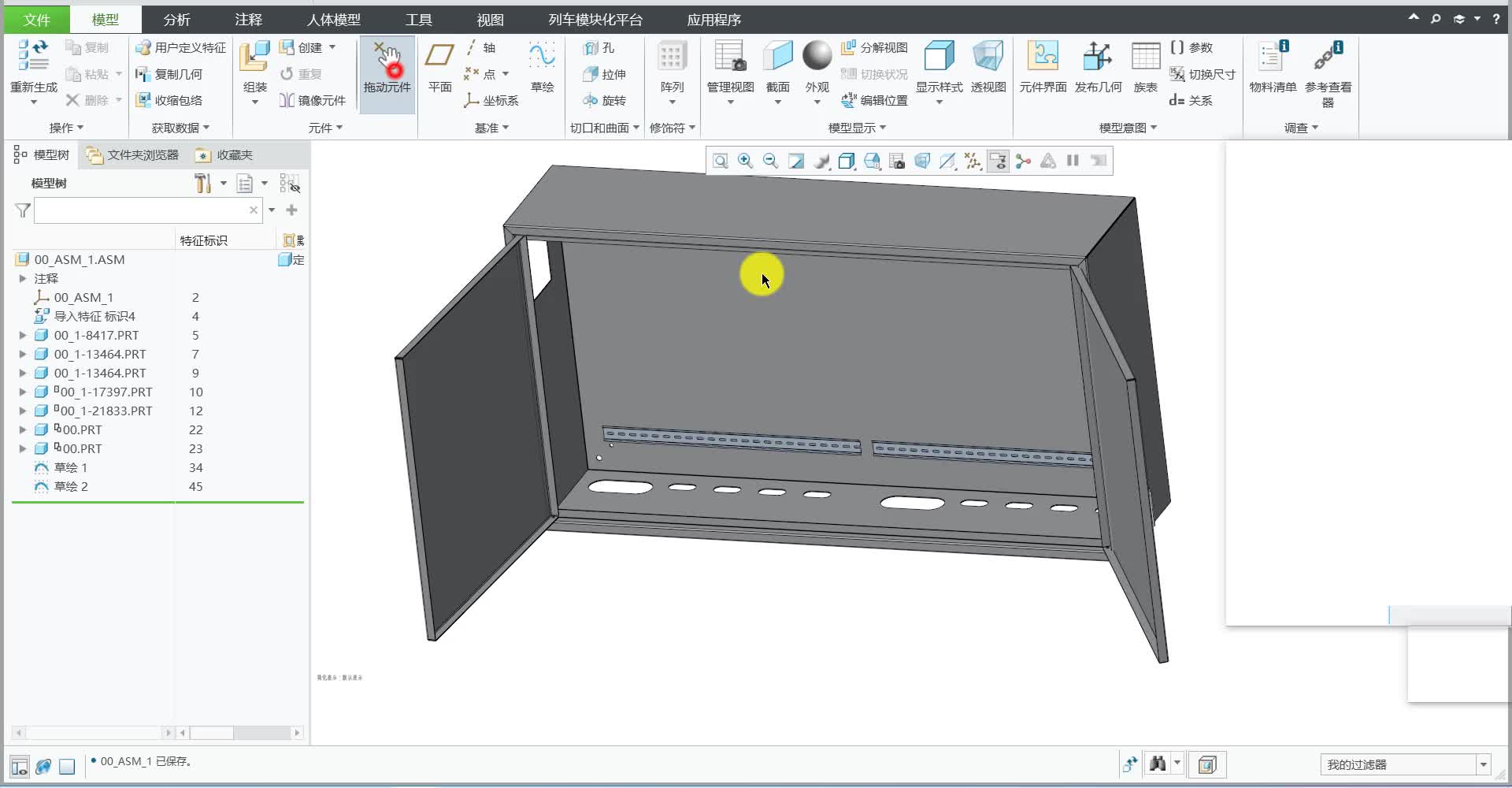Click Repaint in the graphics toolbar
This screenshot has width=1512, height=788.
coord(796,161)
